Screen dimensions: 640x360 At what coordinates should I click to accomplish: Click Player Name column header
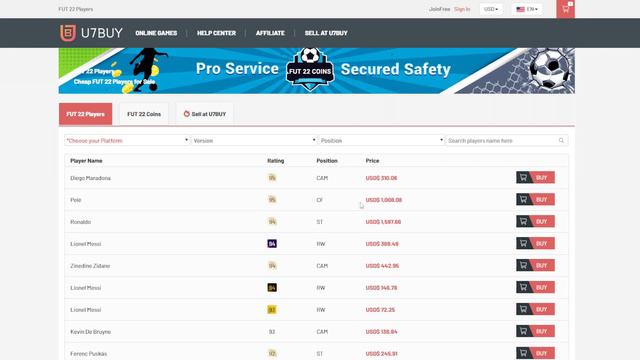click(86, 161)
